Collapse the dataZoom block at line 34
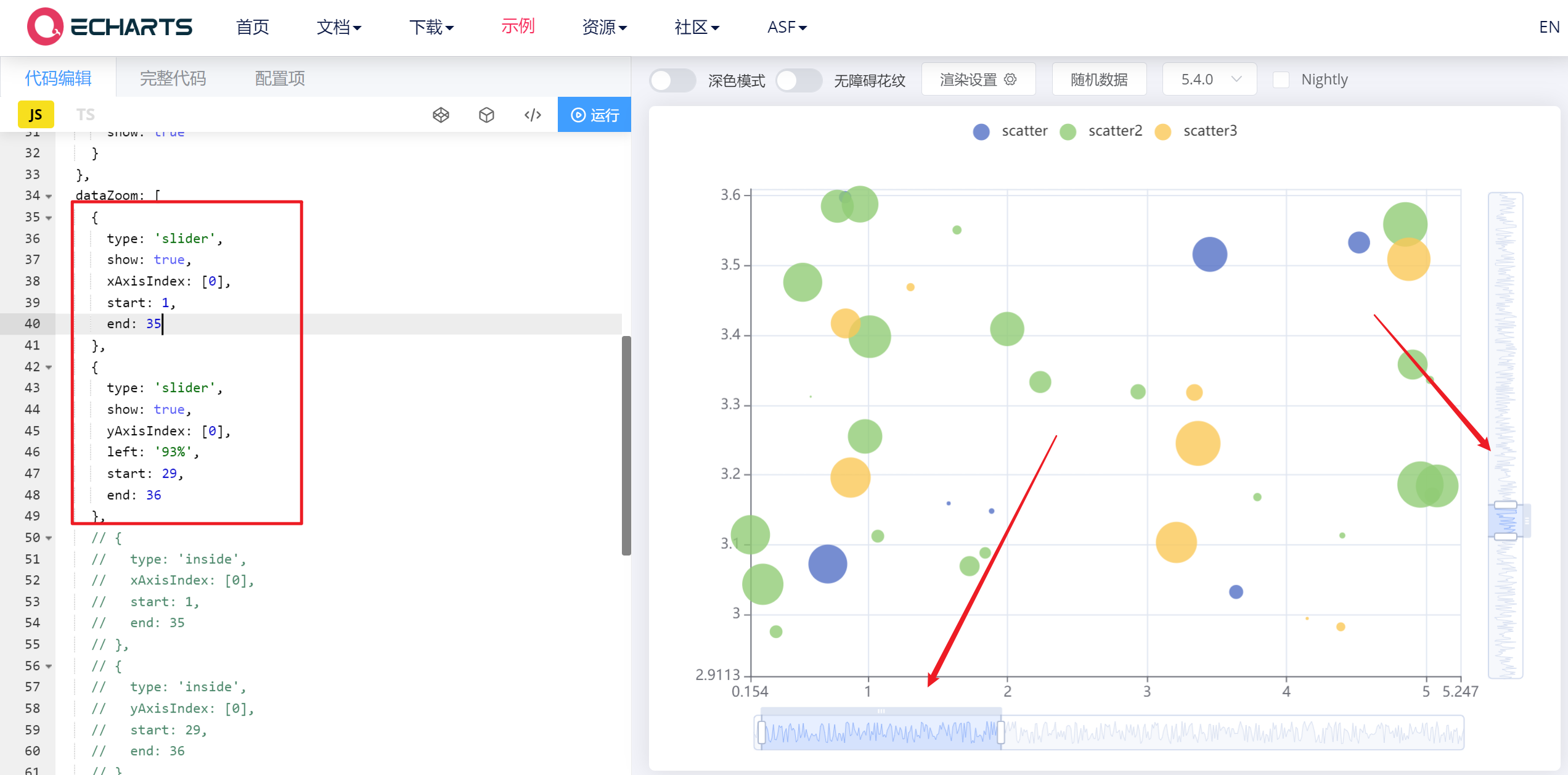The image size is (1568, 775). [49, 195]
